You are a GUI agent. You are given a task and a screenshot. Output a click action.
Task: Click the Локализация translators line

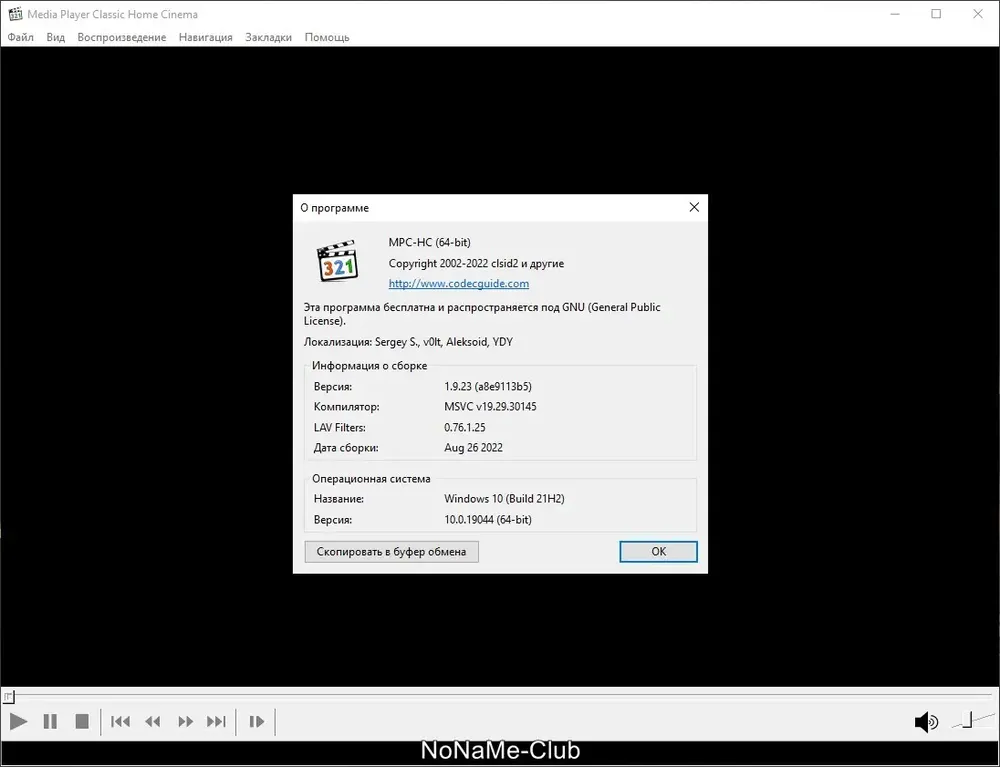click(408, 342)
